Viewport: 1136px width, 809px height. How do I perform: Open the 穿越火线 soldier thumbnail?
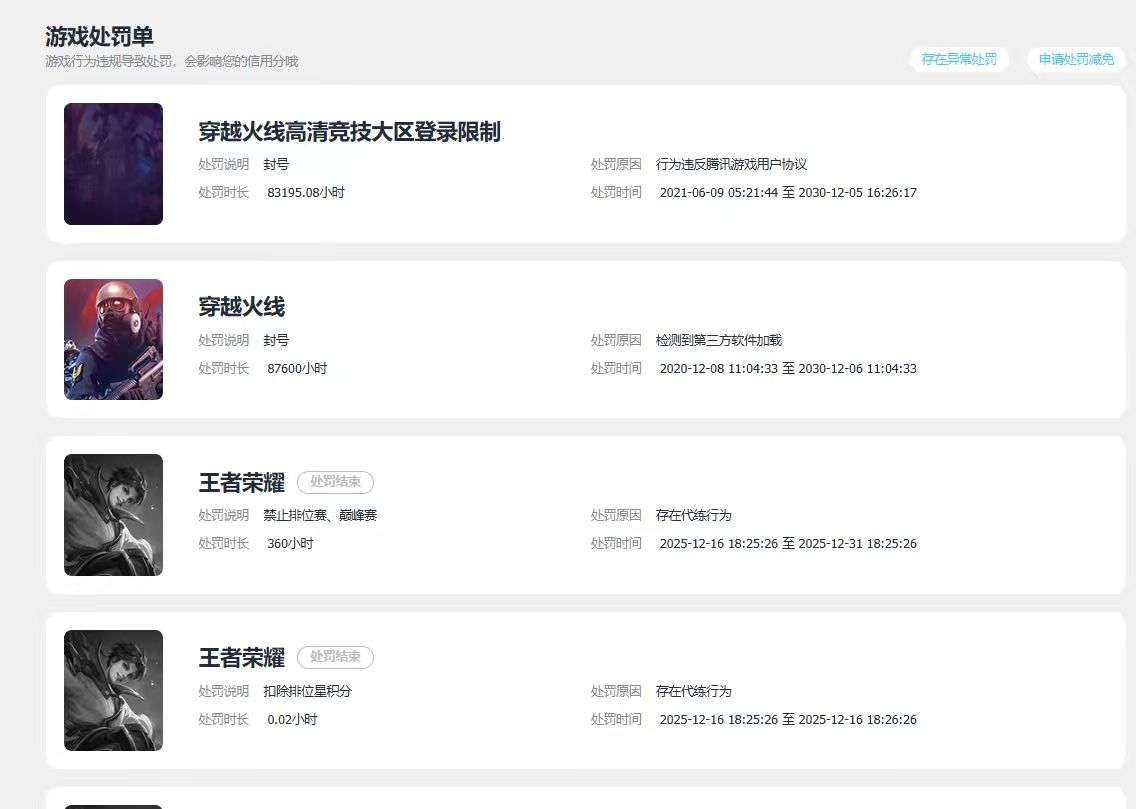point(113,340)
